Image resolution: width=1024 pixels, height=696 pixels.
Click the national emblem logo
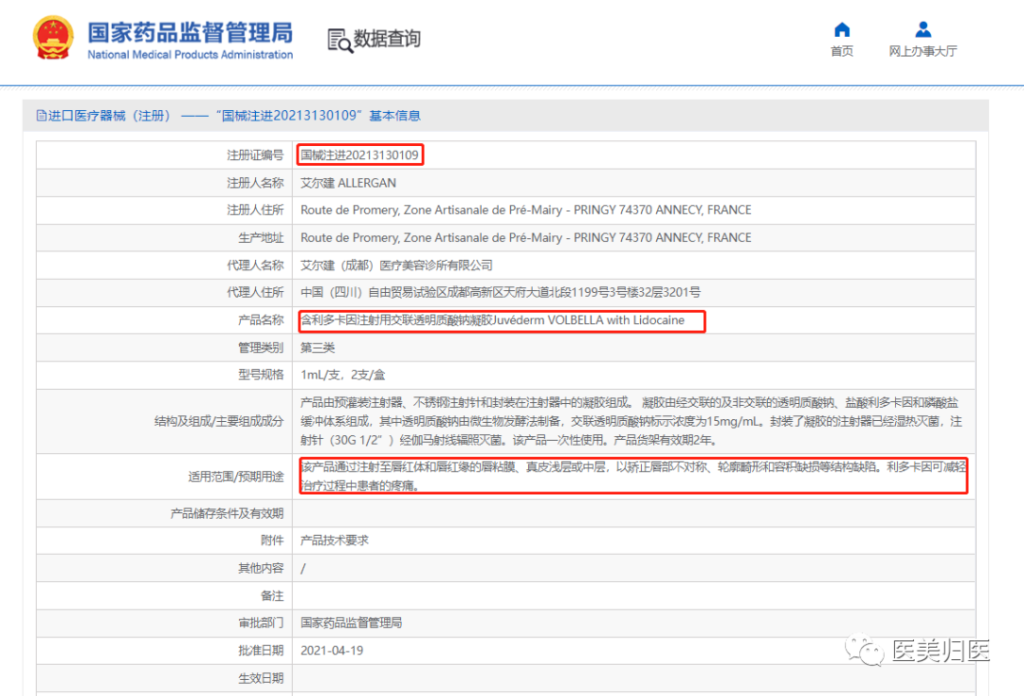pos(53,38)
